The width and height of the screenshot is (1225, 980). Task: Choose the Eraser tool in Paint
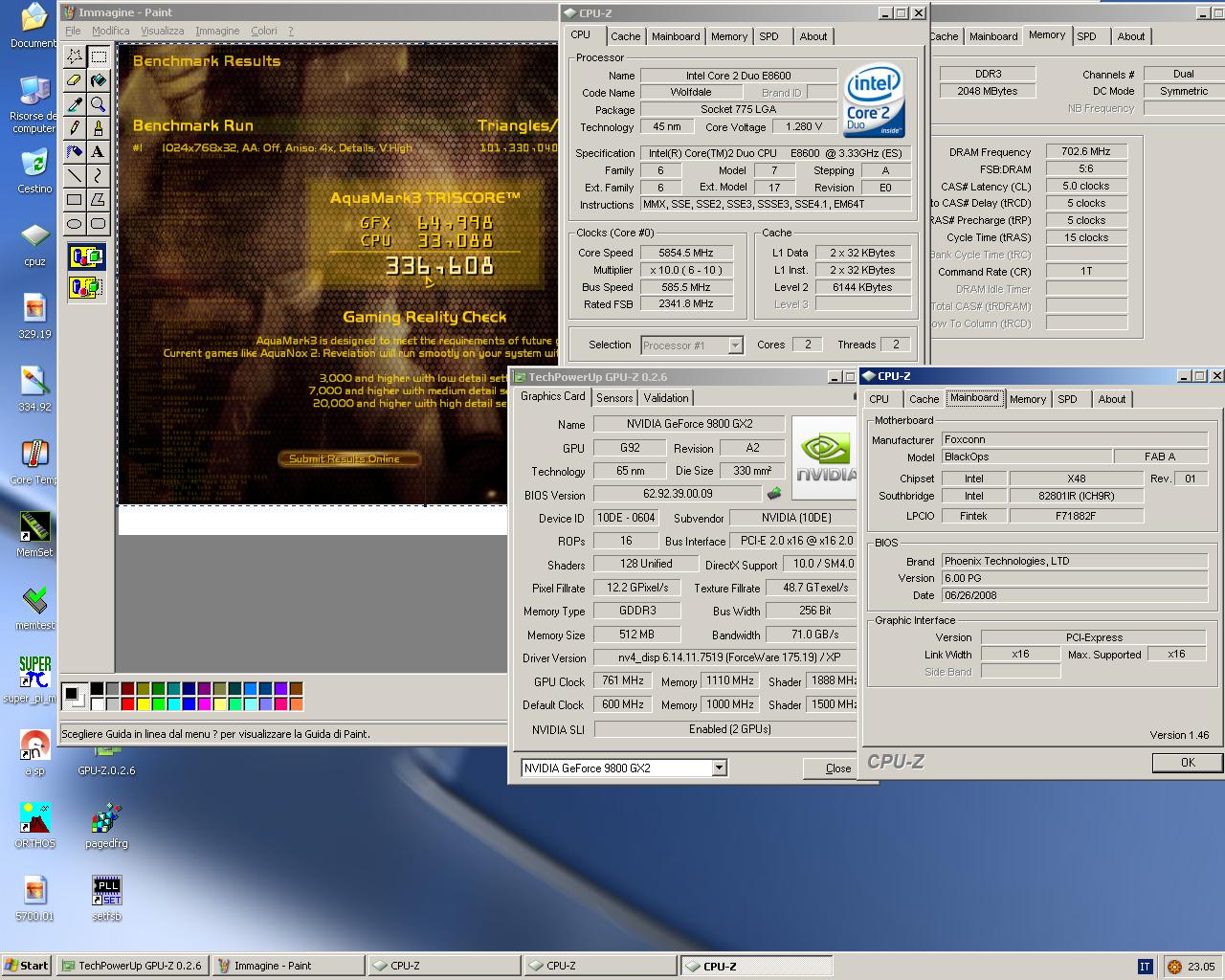pos(75,80)
